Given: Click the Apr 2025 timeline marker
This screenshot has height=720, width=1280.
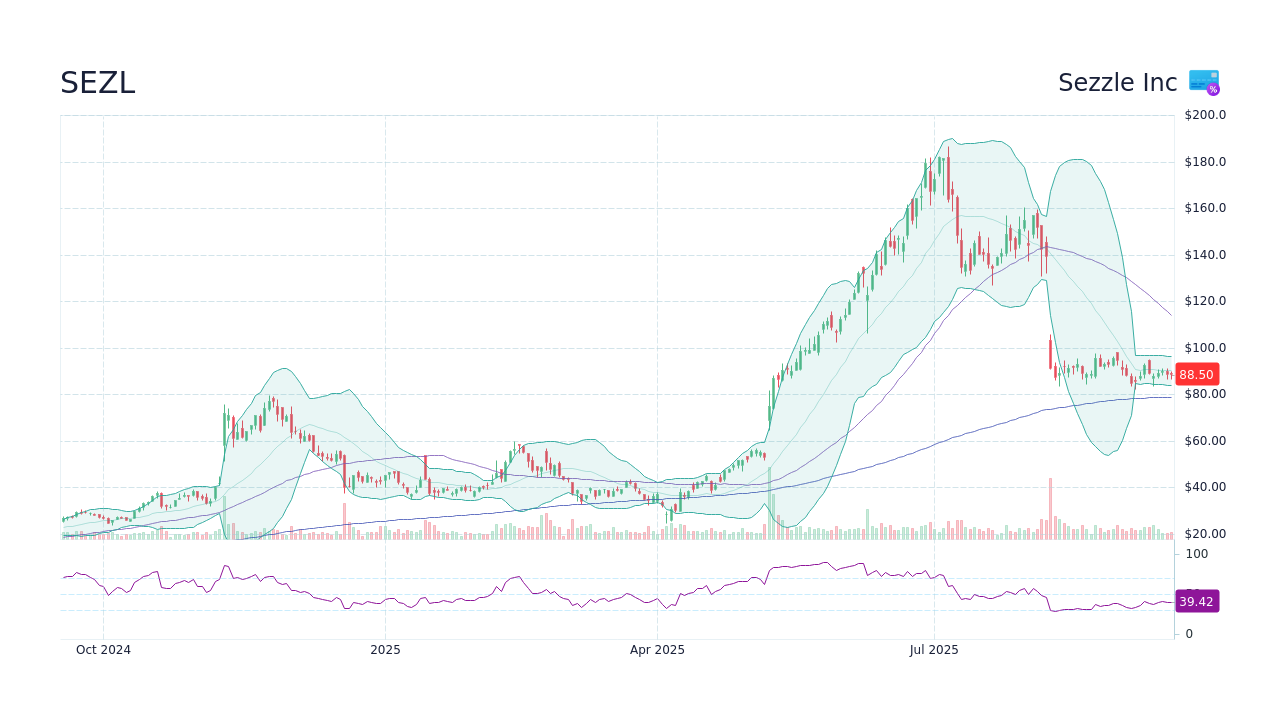Looking at the screenshot, I should click(x=658, y=650).
